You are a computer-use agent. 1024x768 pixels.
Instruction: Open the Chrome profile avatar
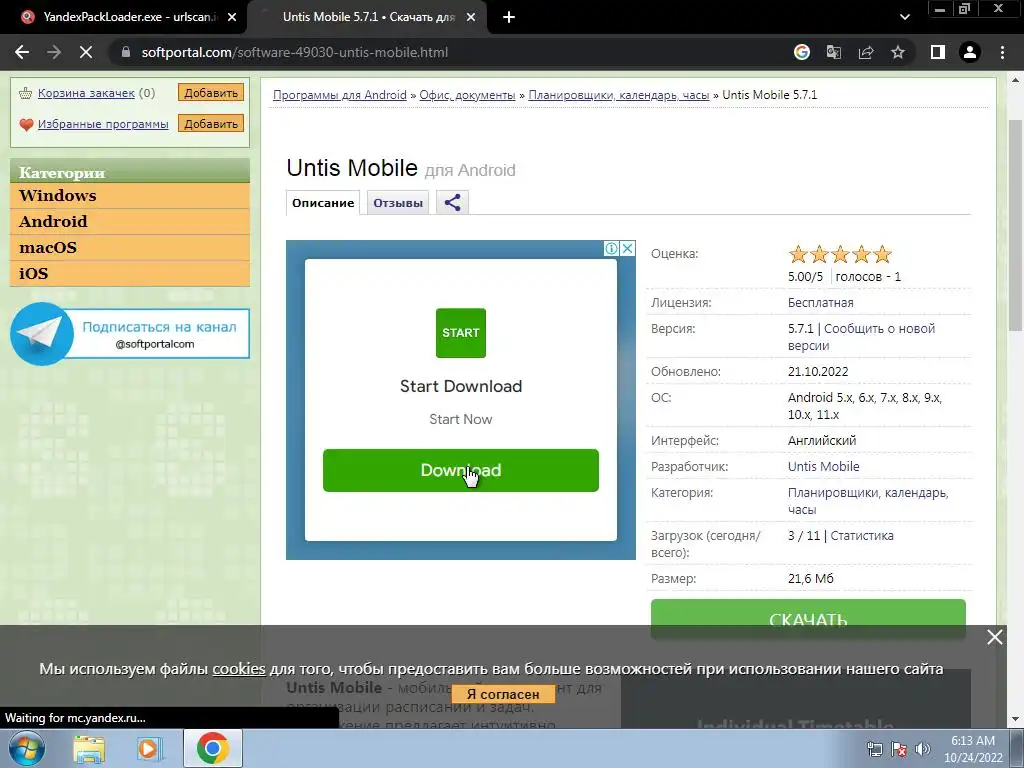[970, 52]
